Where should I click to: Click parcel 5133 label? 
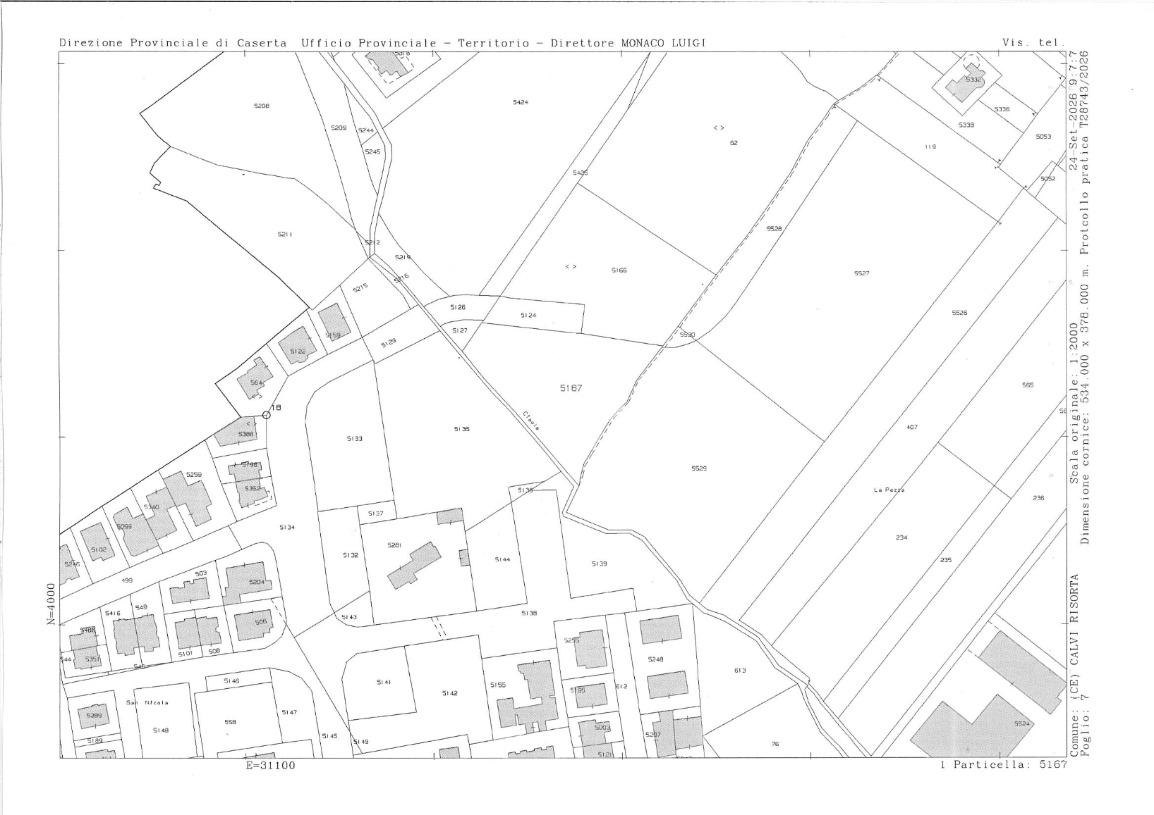354,439
